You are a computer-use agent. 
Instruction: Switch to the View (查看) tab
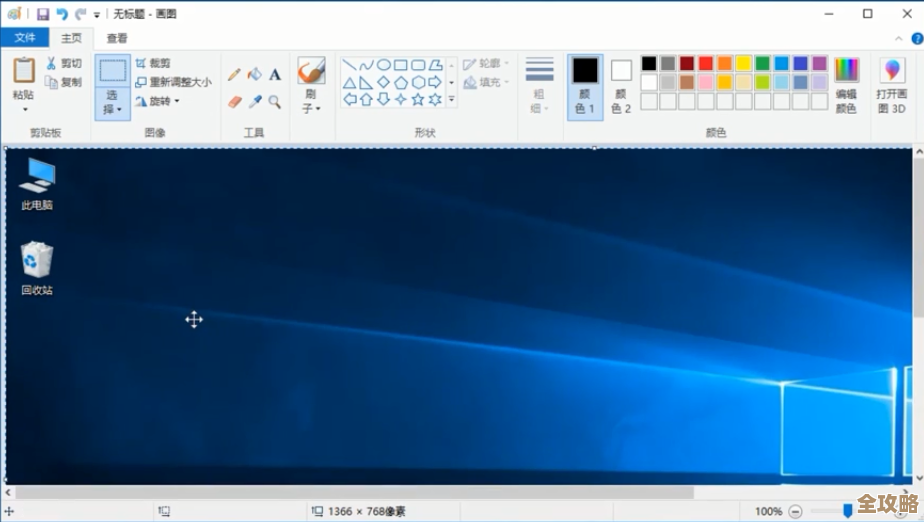117,38
